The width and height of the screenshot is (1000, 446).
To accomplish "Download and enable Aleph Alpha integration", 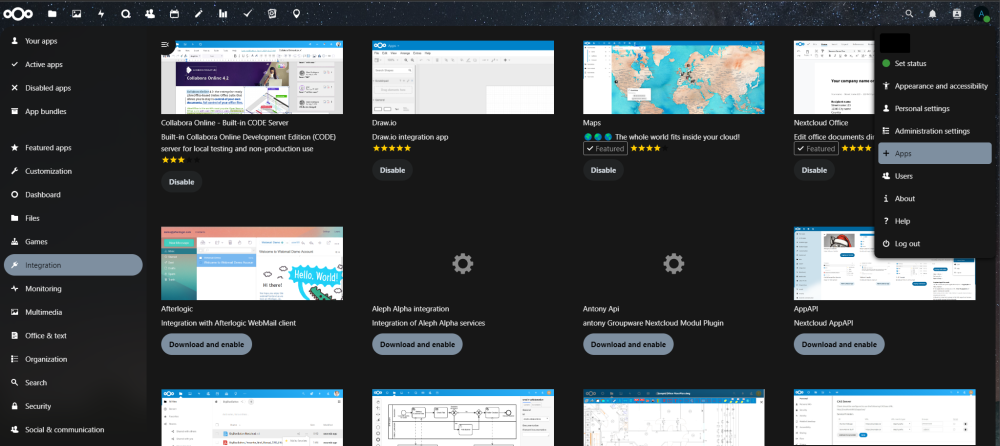I will (x=418, y=345).
